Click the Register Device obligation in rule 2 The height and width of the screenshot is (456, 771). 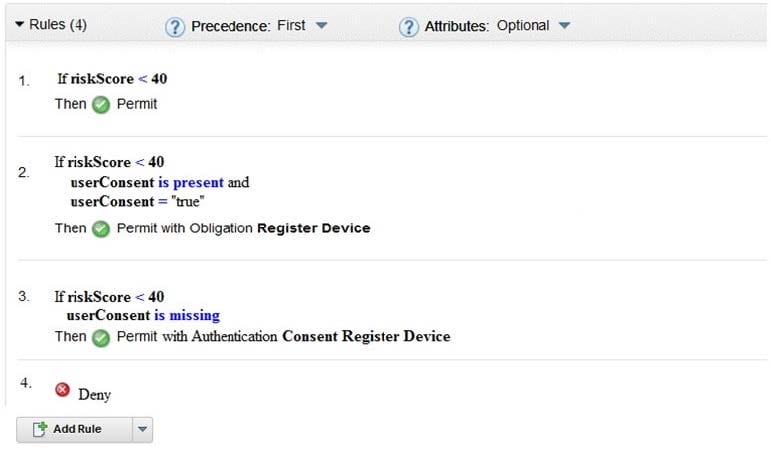pyautogui.click(x=313, y=228)
